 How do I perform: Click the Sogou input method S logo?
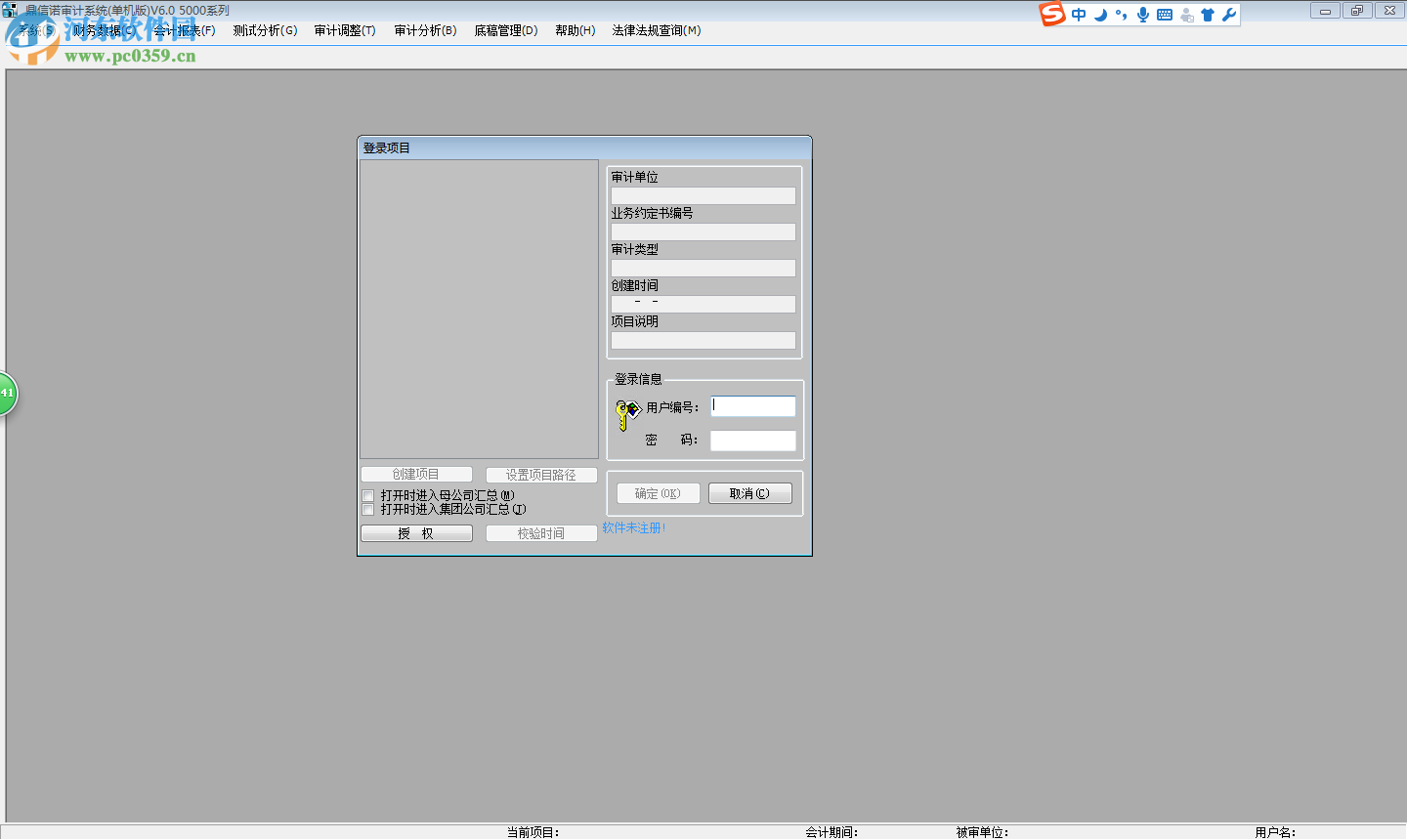point(1052,14)
